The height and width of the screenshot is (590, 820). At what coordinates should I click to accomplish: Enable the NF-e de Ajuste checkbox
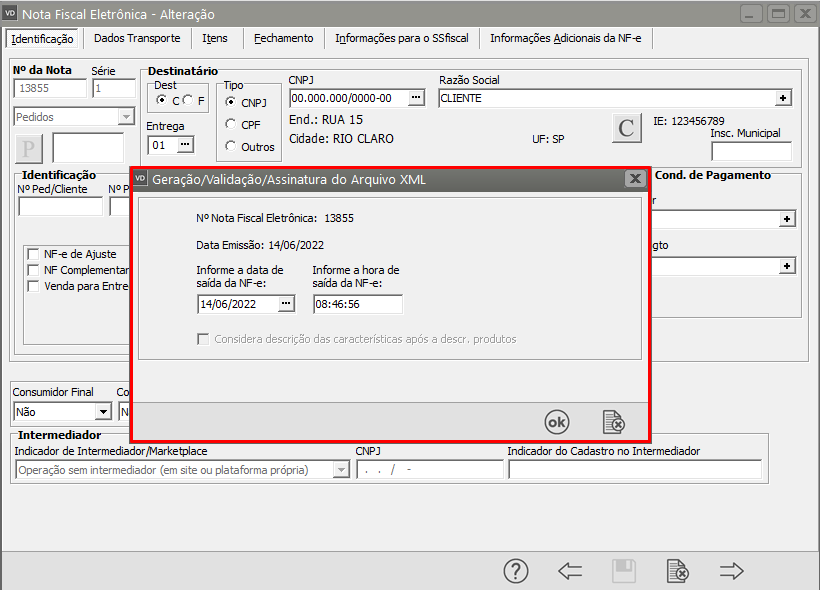34,254
